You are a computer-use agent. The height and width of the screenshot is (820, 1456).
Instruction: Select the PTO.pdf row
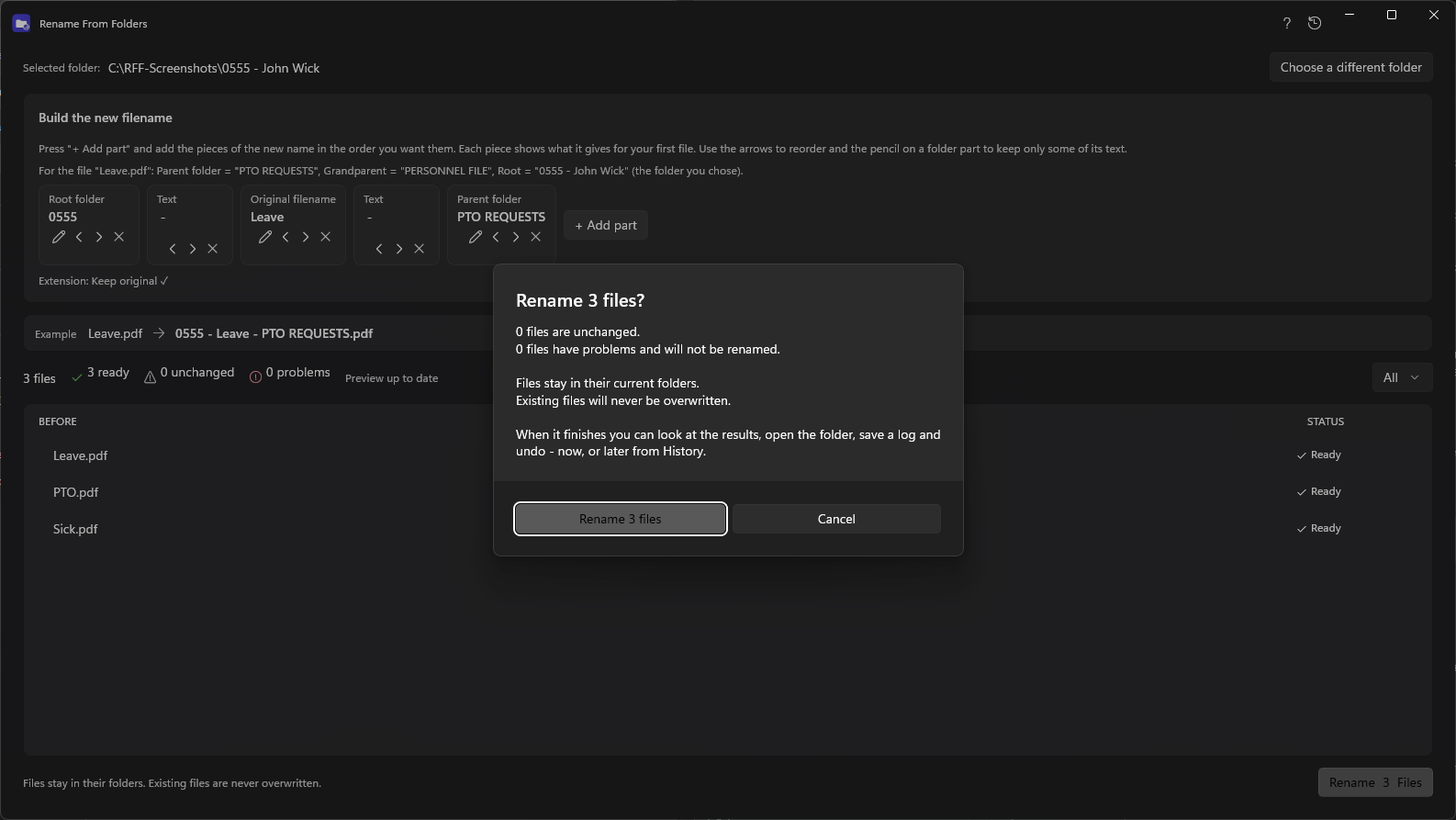pyautogui.click(x=727, y=492)
